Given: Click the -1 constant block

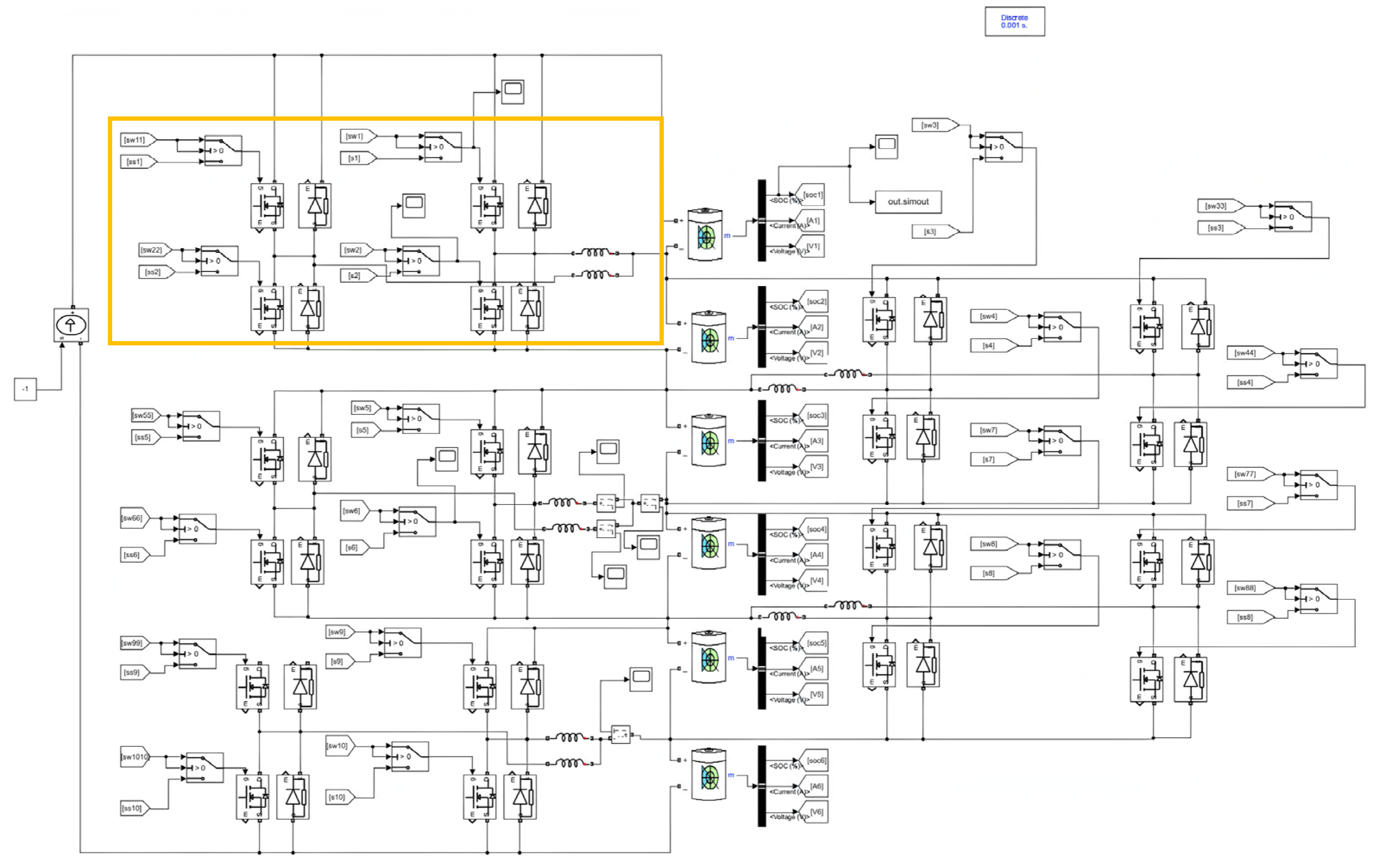Looking at the screenshot, I should (25, 389).
